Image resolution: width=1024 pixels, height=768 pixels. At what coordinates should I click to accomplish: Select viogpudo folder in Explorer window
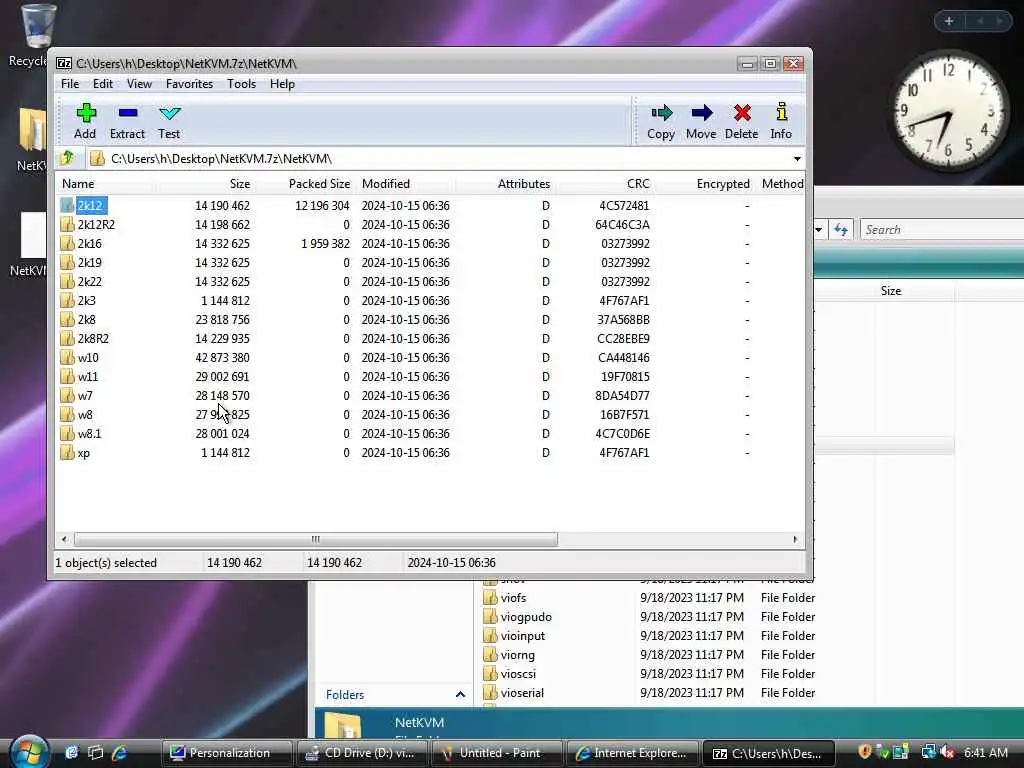pos(526,616)
